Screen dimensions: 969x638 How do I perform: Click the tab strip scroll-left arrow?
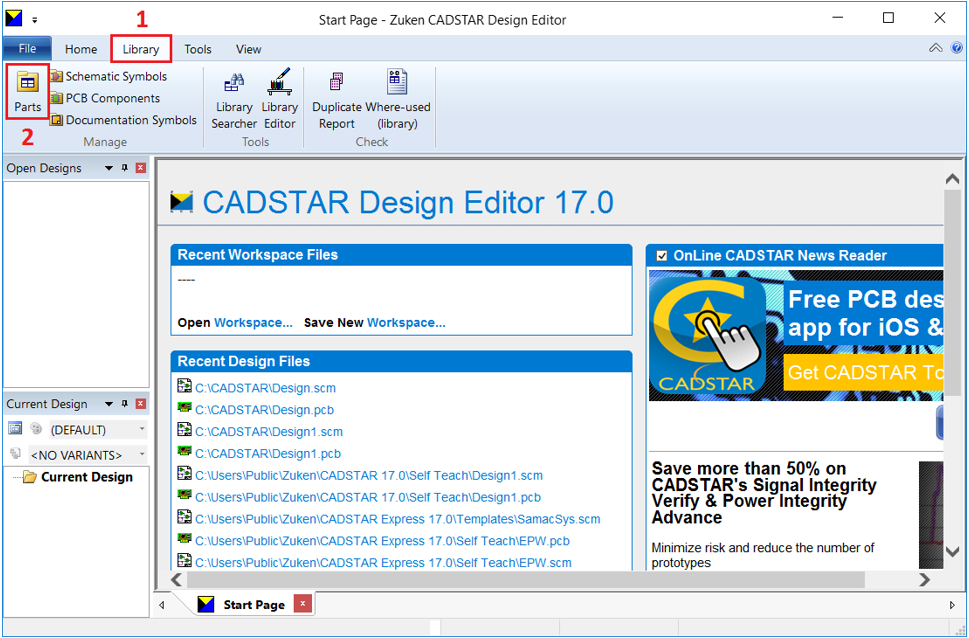click(162, 605)
